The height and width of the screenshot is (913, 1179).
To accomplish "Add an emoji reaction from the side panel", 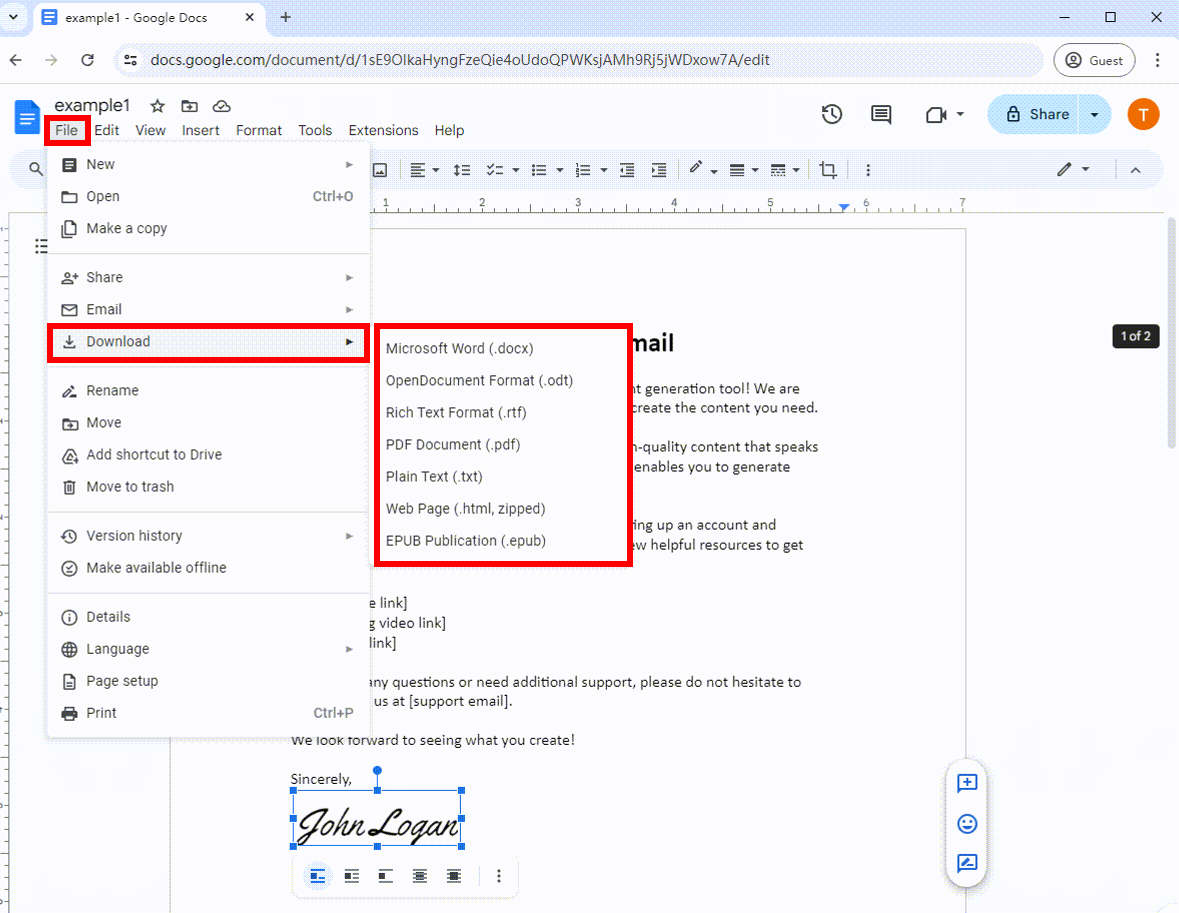I will [967, 824].
